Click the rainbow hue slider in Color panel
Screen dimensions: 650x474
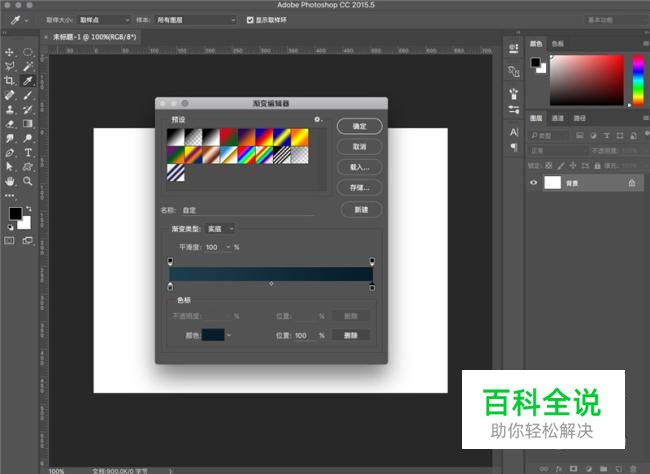pos(638,80)
